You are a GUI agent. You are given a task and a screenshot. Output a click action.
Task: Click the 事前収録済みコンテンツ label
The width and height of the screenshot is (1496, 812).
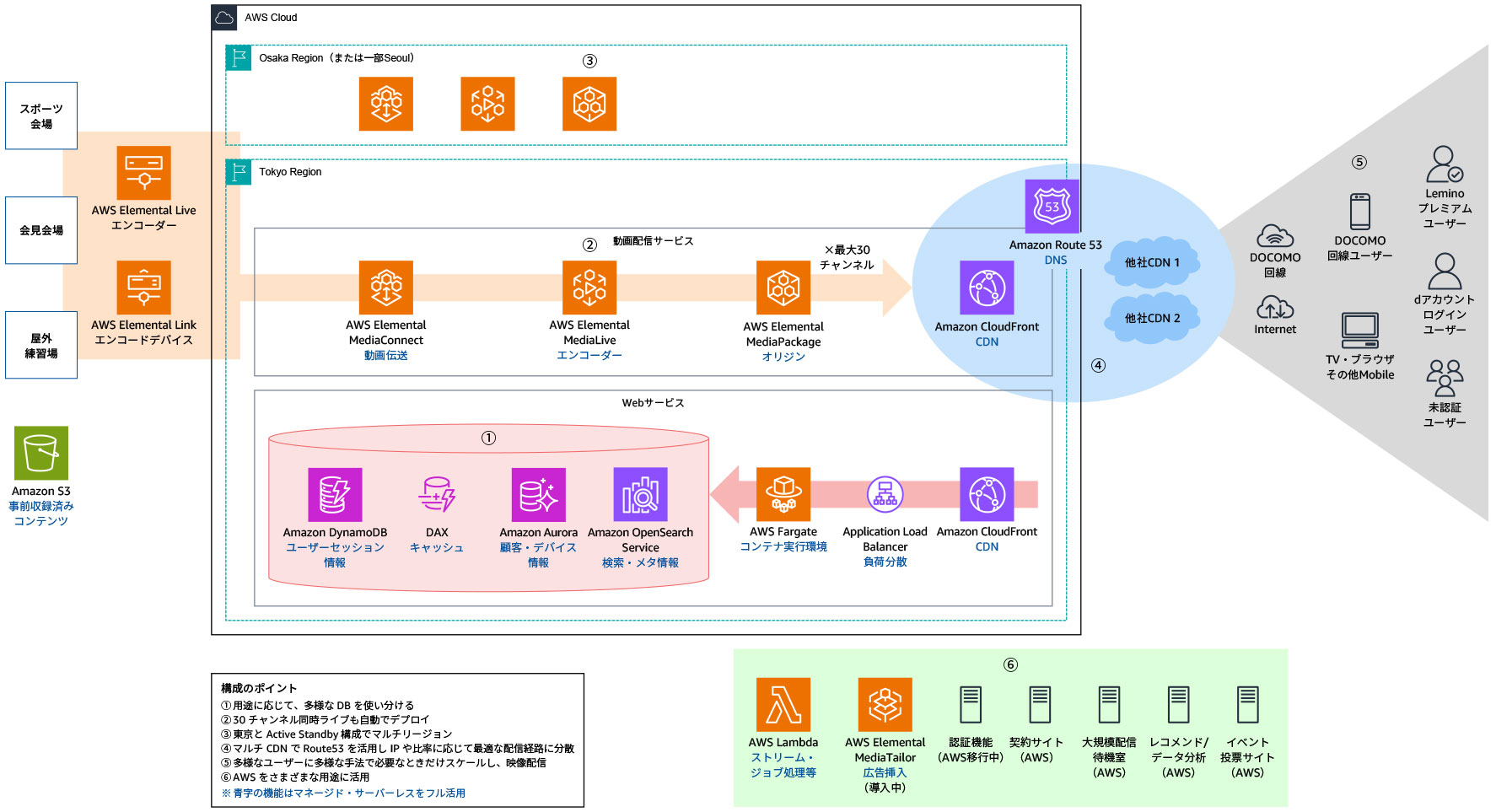pos(41,514)
